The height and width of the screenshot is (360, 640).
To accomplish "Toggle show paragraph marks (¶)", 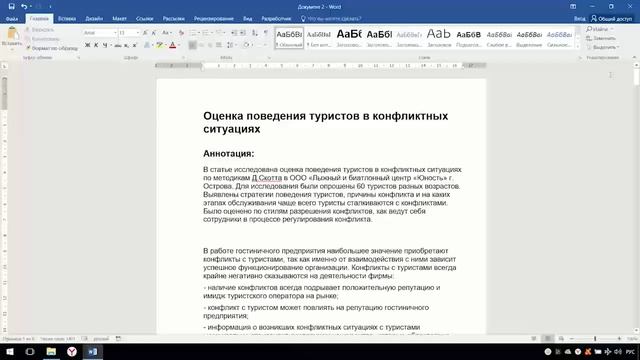I will pyautogui.click(x=266, y=33).
